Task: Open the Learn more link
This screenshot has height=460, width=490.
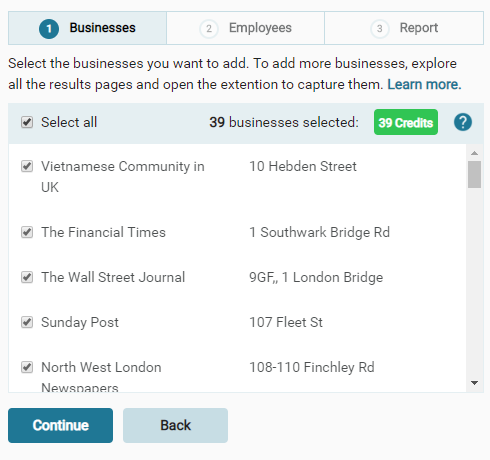Action: point(424,84)
